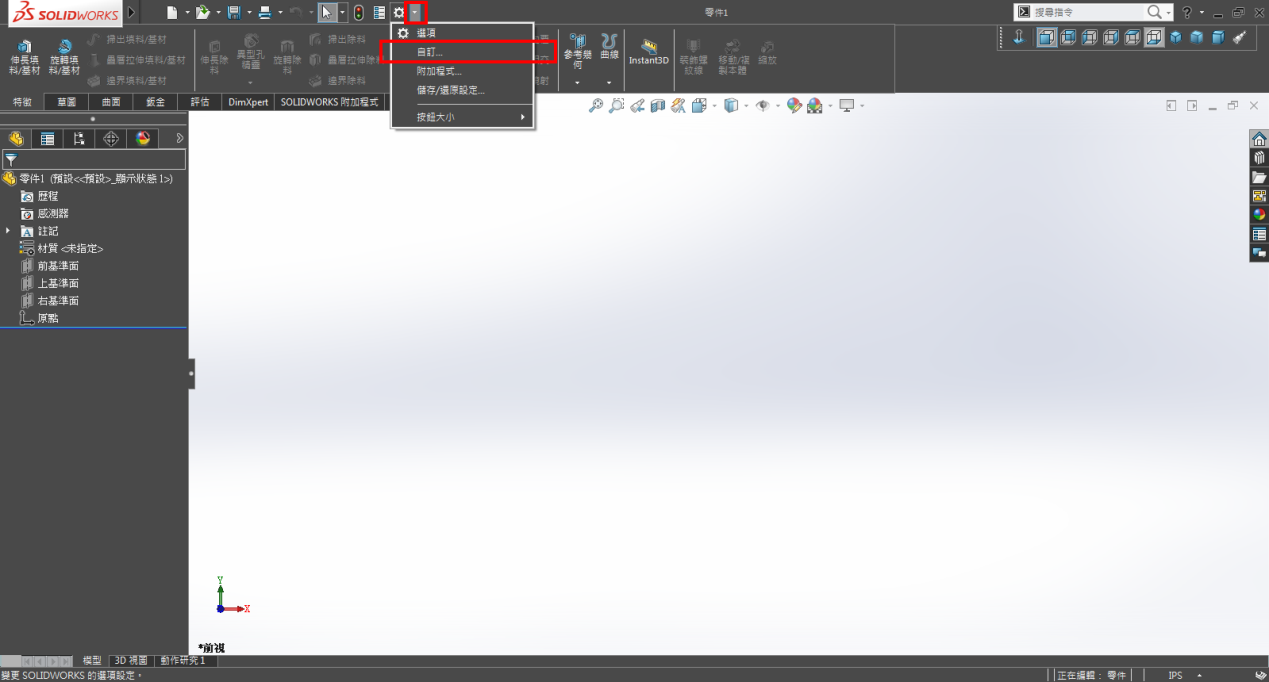This screenshot has width=1269, height=682.
Task: Open the Help question mark icon
Action: pyautogui.click(x=1187, y=12)
